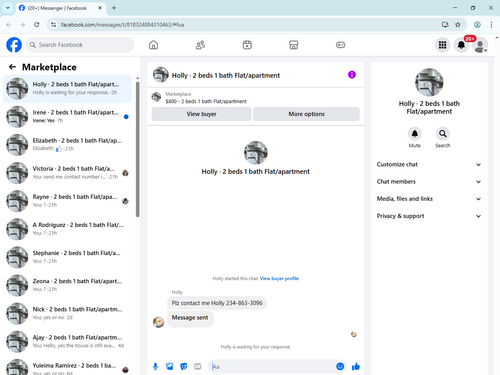The image size is (500, 375).
Task: Open the Notifications bell with 20+ badge
Action: (x=461, y=45)
